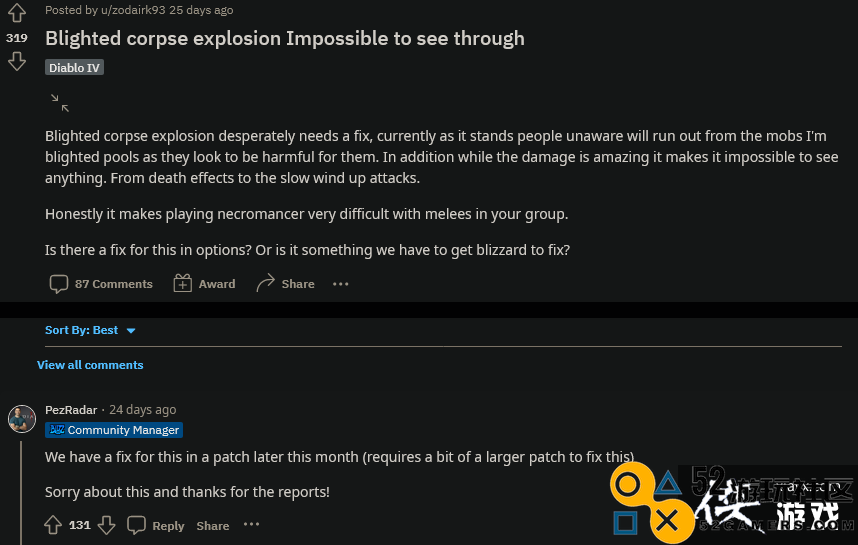858x545 pixels.
Task: Upvote PezRadar's comment
Action: pyautogui.click(x=53, y=525)
